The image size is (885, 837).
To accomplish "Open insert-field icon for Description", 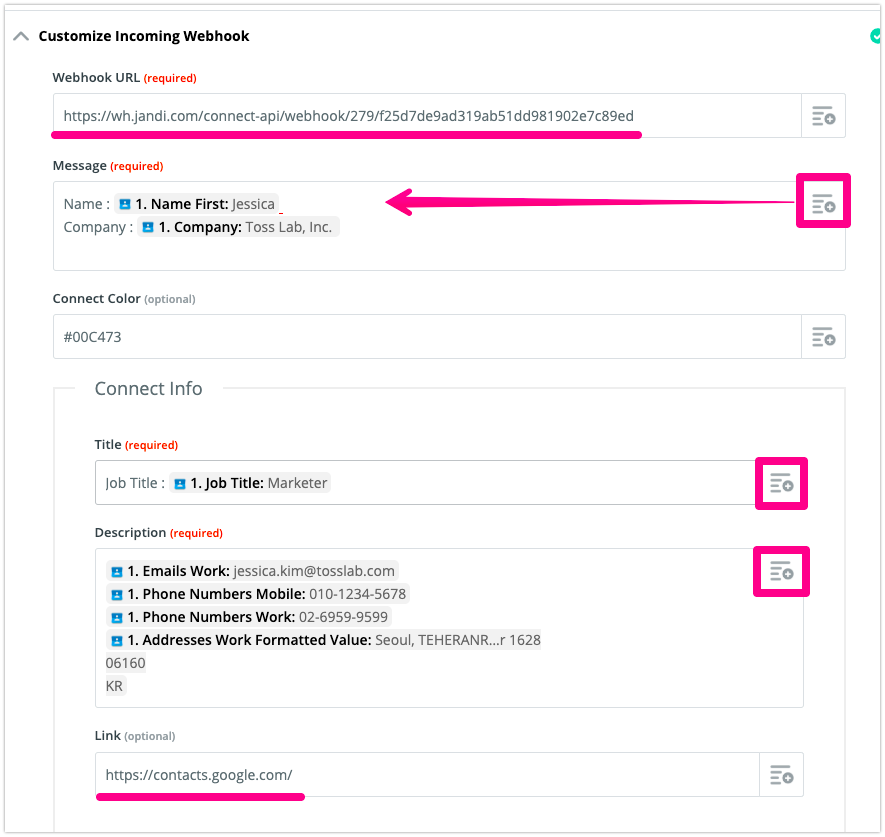I will coord(782,571).
